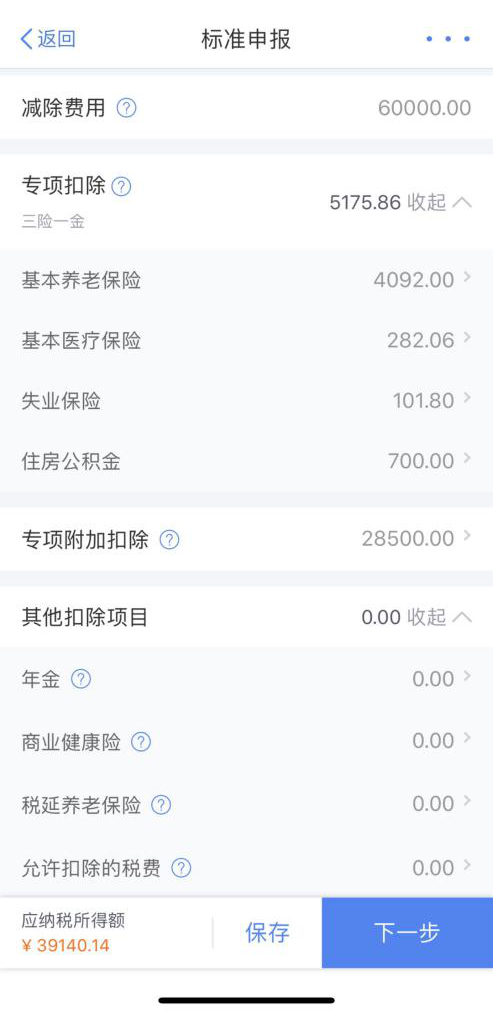Open the 失业保险 amount row
The width and height of the screenshot is (493, 1012).
[246, 401]
